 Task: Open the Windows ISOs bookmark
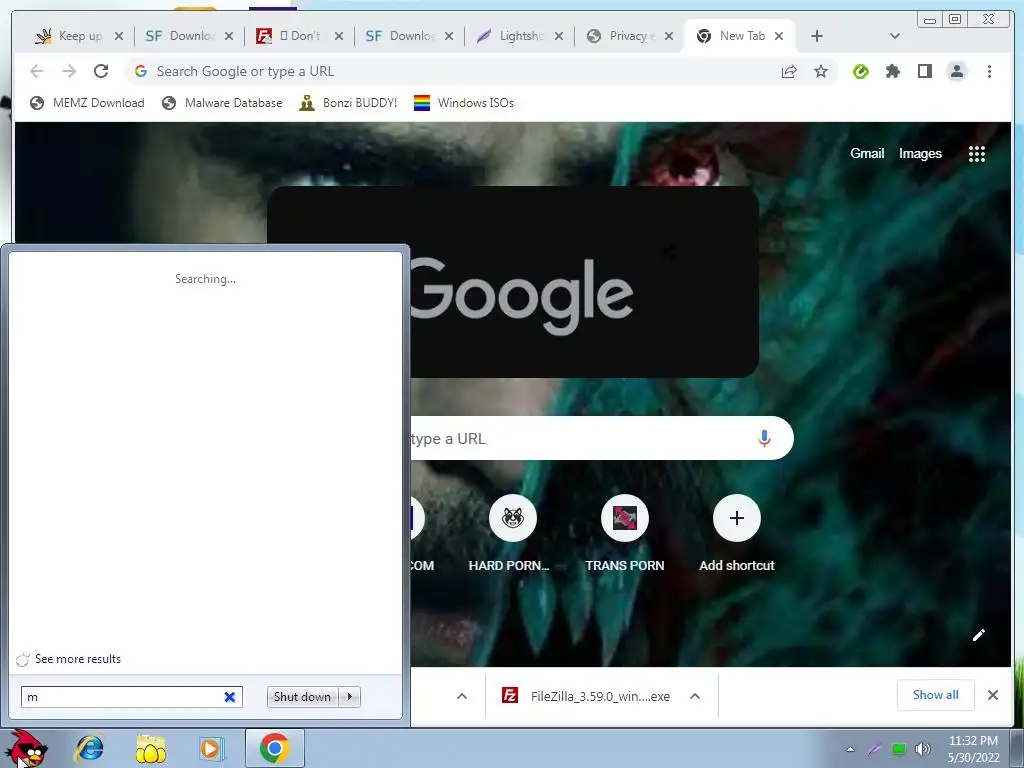click(x=464, y=103)
